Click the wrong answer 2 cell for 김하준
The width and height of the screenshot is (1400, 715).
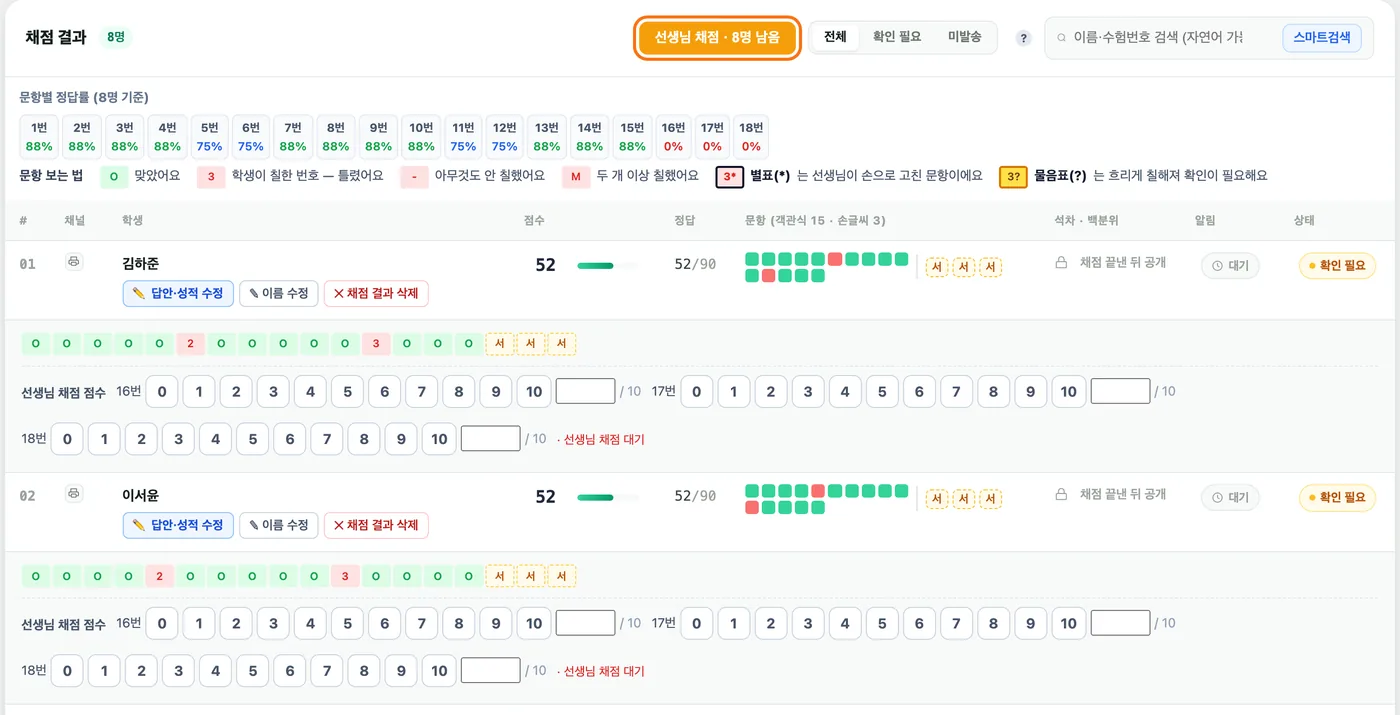pos(190,344)
